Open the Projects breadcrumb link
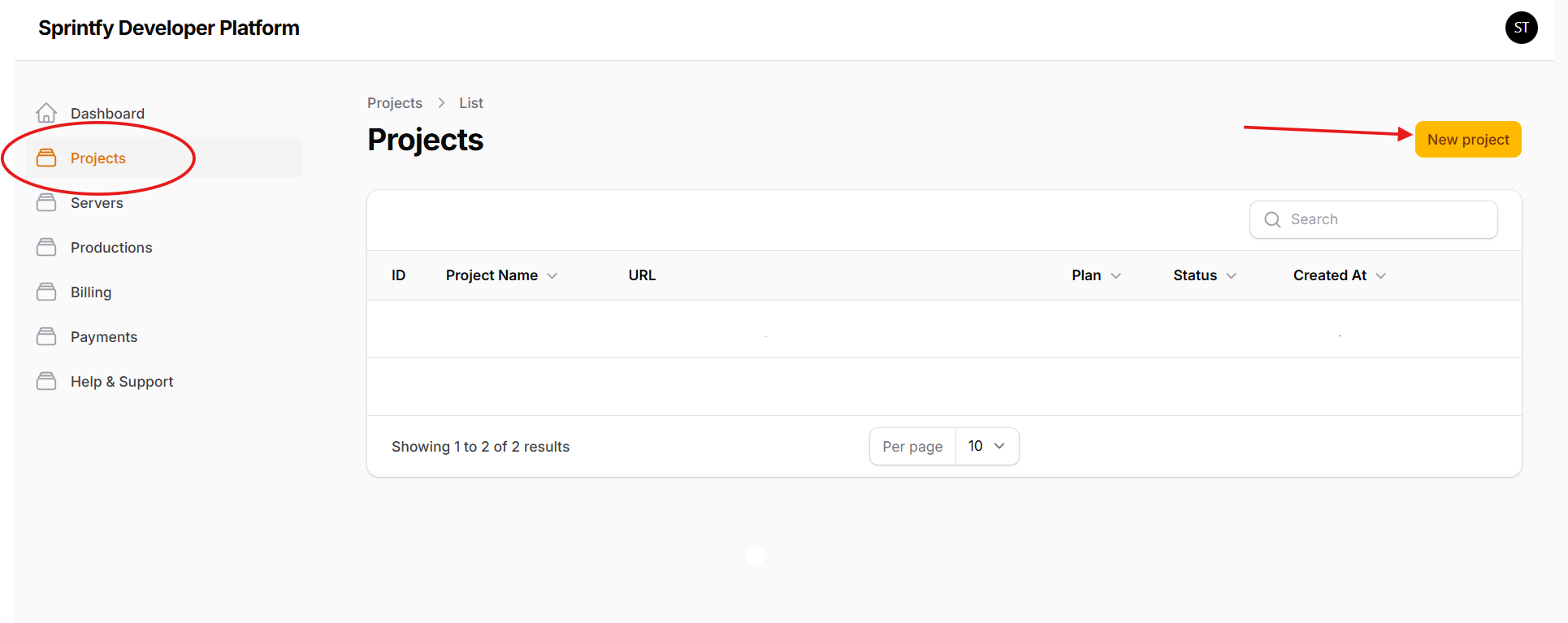The image size is (1568, 623). [394, 102]
